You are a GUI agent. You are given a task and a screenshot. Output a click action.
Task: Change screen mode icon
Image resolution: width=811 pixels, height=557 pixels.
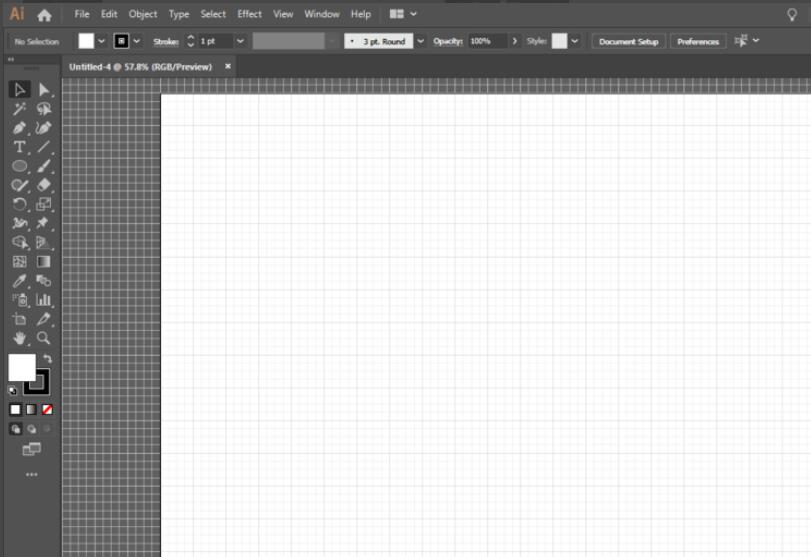click(x=32, y=449)
